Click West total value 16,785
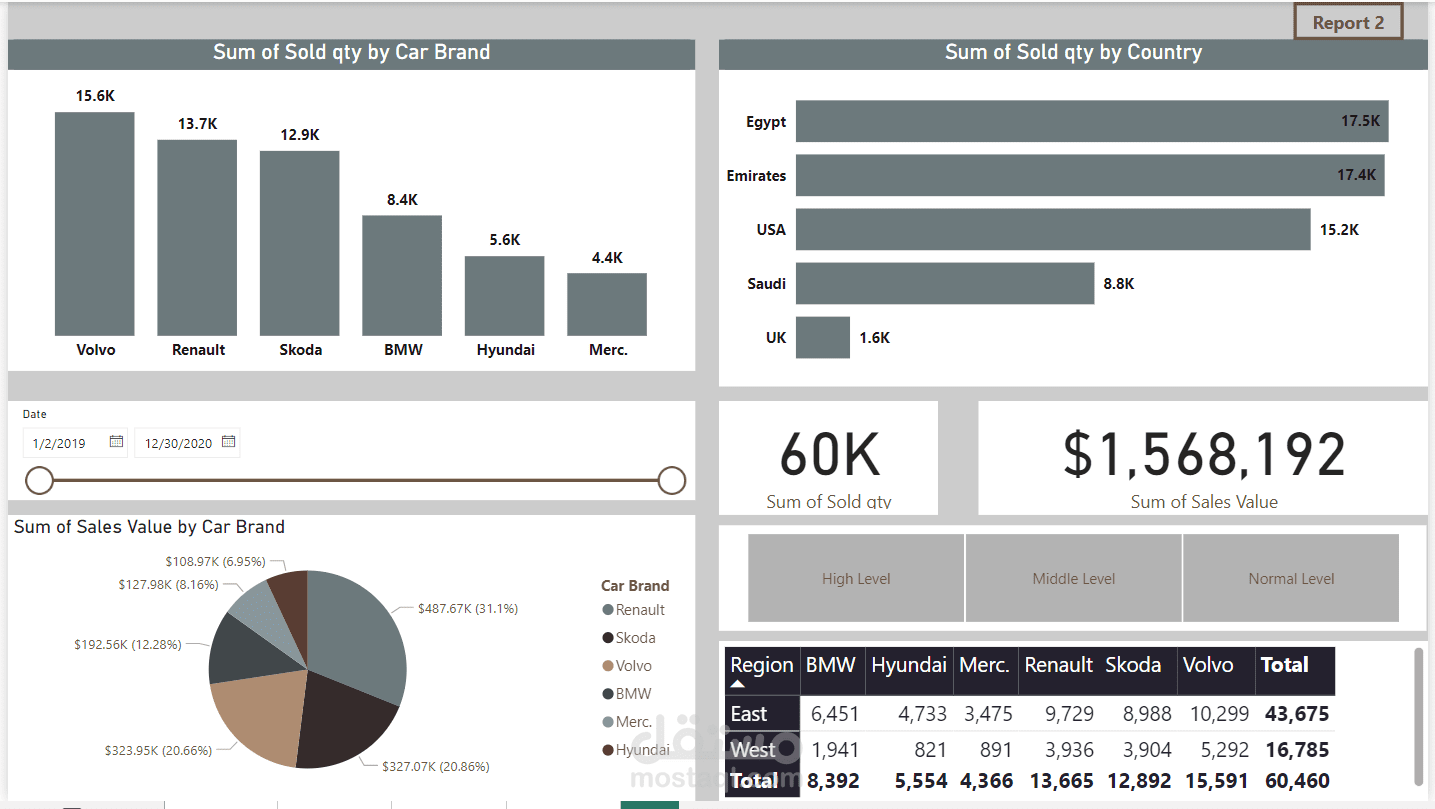This screenshot has width=1435, height=809. 1297,750
